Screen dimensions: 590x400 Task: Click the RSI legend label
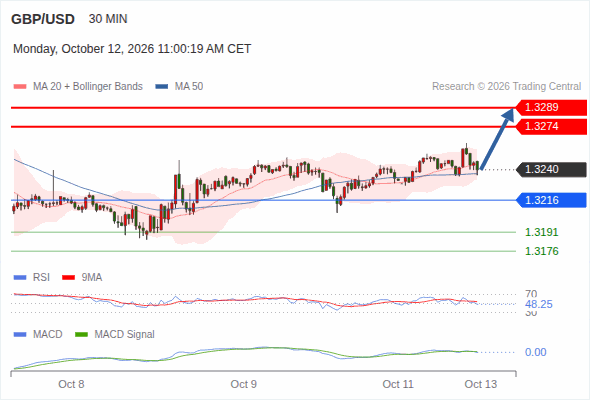[41, 278]
